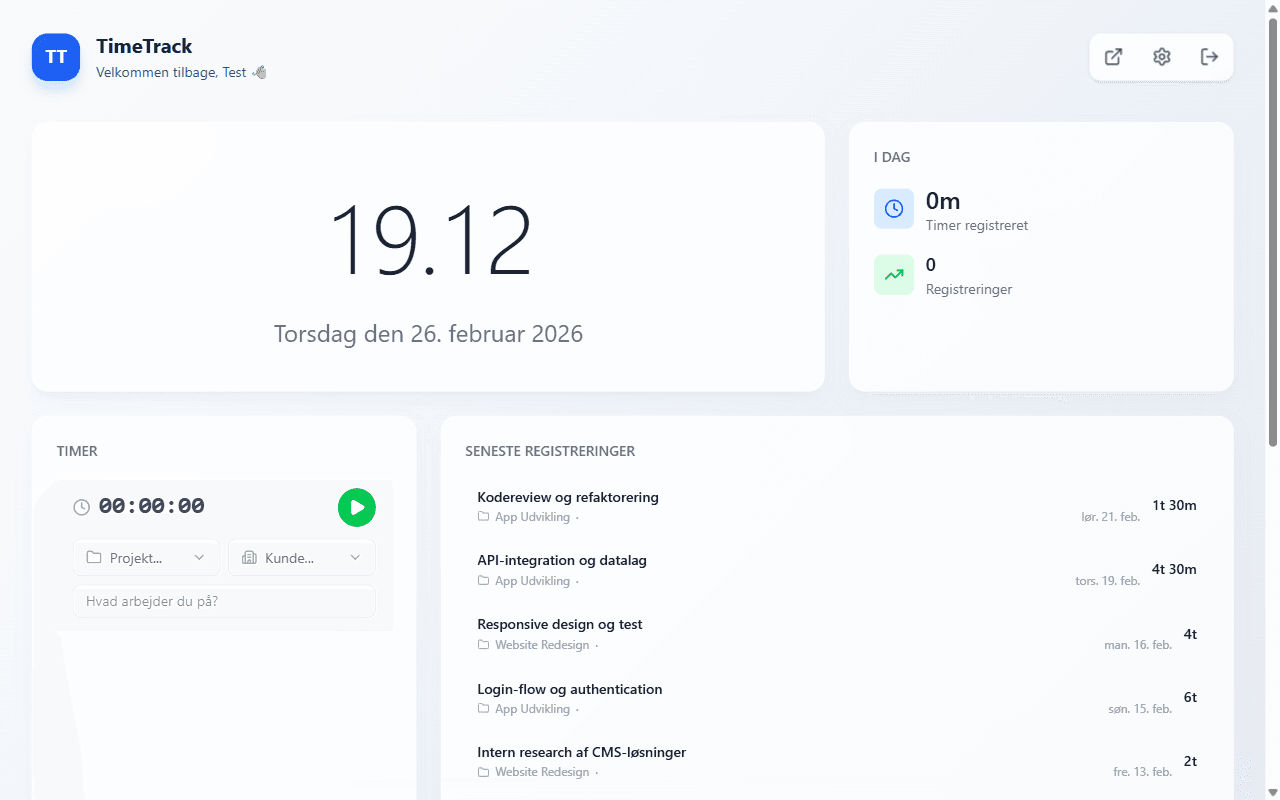The image size is (1280, 800).
Task: Click the green trend arrow icon
Action: (894, 274)
